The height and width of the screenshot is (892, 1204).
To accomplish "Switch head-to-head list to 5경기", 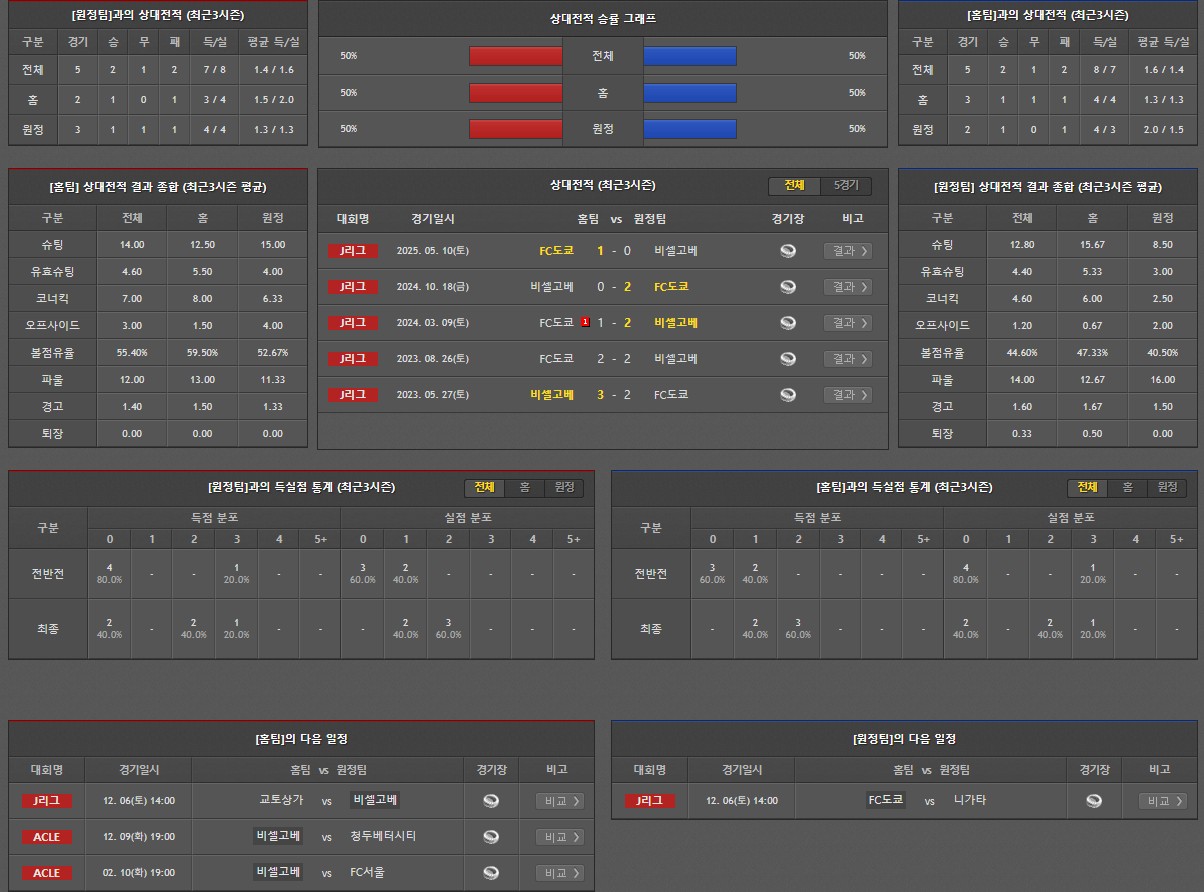I will tap(846, 186).
